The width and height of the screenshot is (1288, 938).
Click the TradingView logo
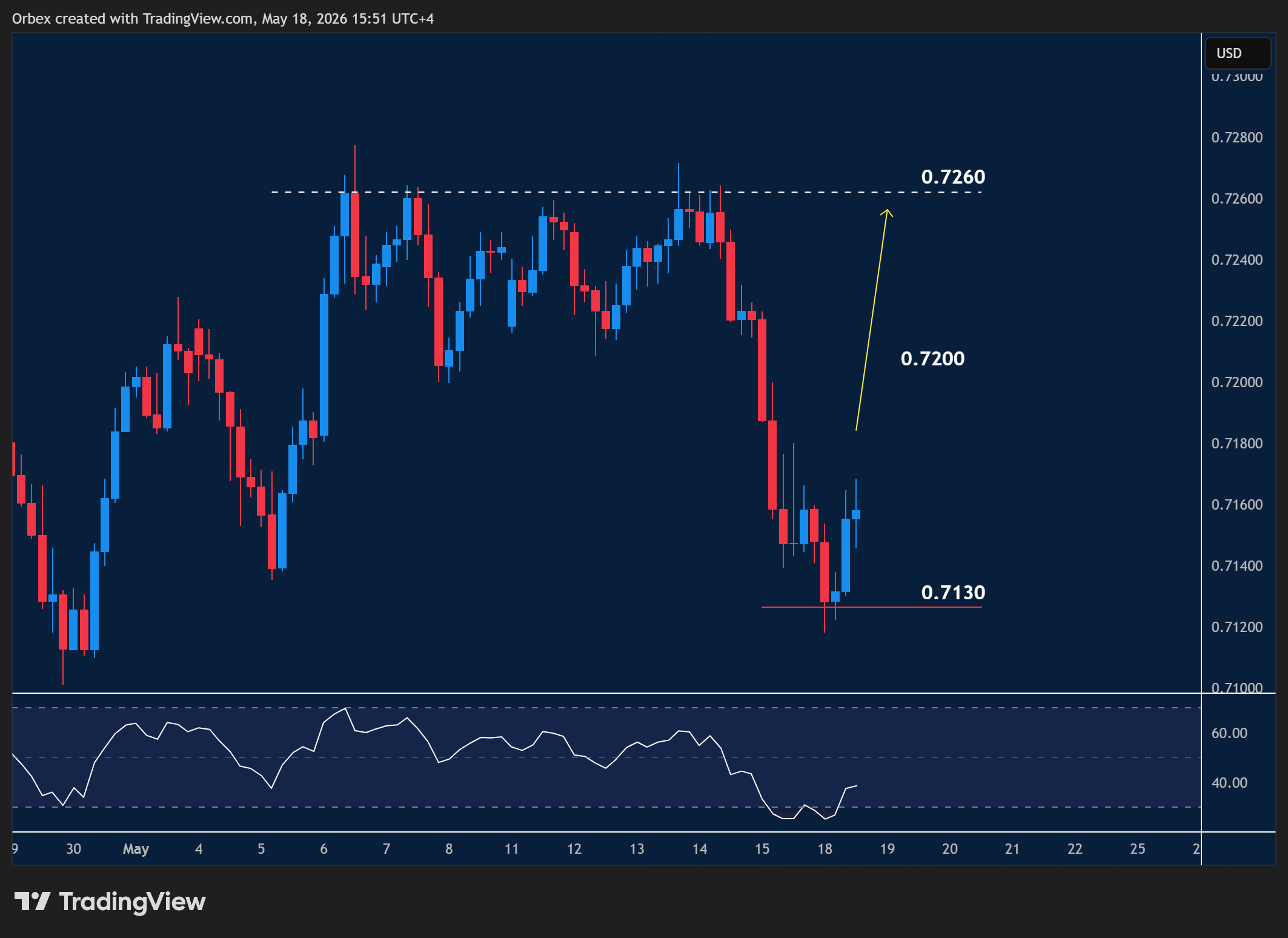(x=110, y=902)
